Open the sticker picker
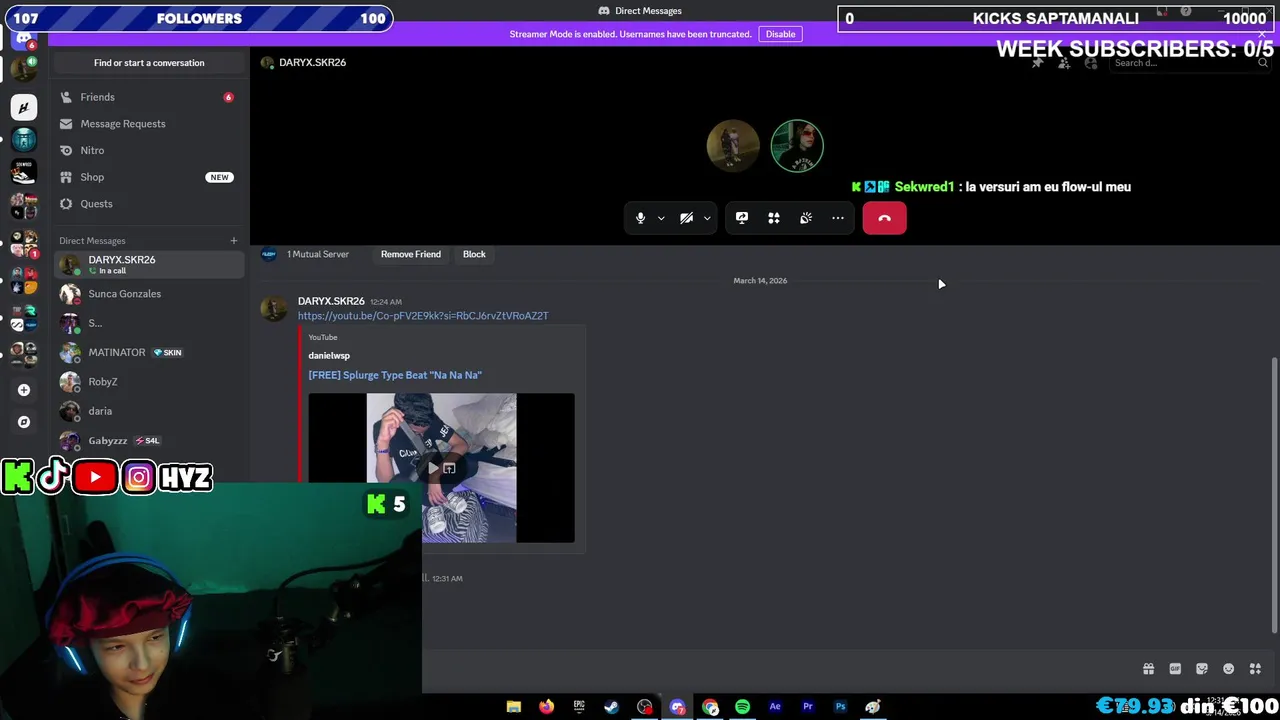 coord(1202,669)
